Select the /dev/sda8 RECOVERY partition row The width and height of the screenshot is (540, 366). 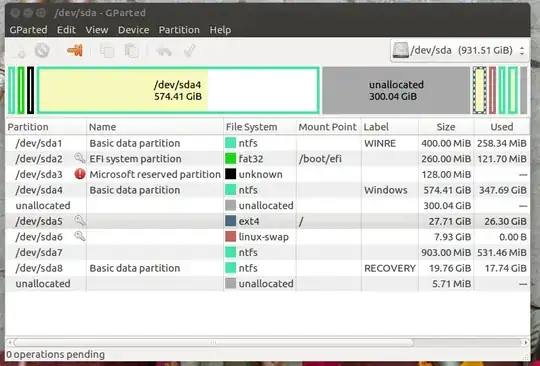tap(267, 268)
